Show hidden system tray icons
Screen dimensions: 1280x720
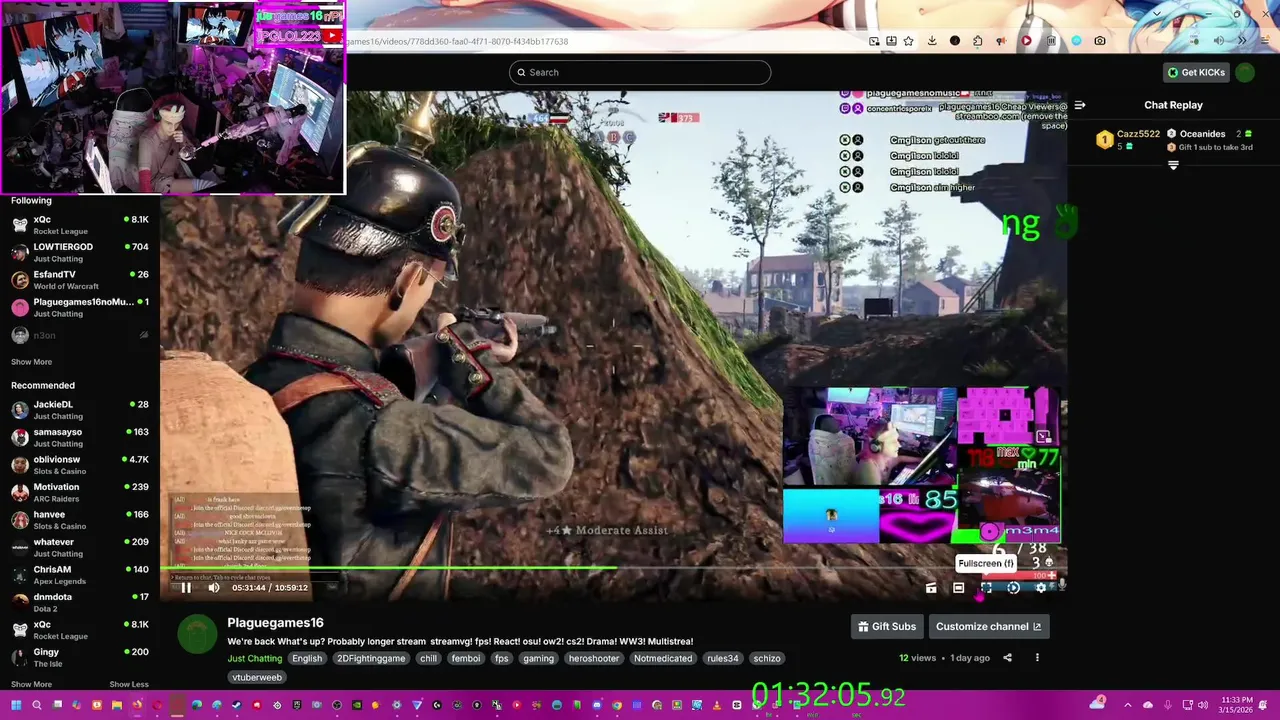tap(1128, 705)
